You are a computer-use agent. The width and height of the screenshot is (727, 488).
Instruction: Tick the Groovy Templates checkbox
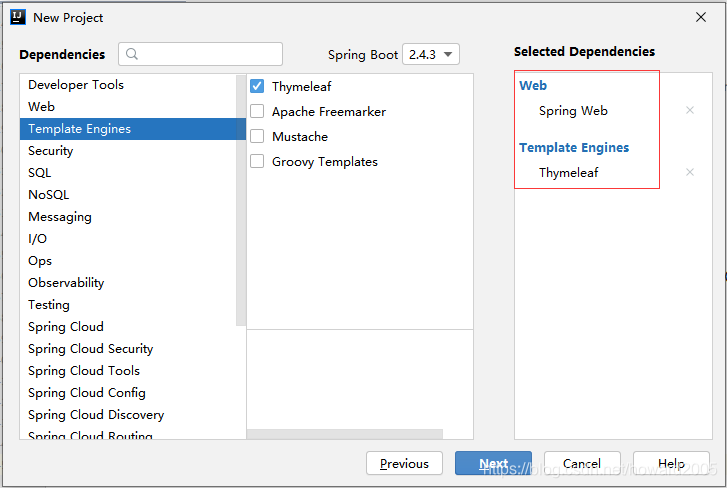point(257,161)
